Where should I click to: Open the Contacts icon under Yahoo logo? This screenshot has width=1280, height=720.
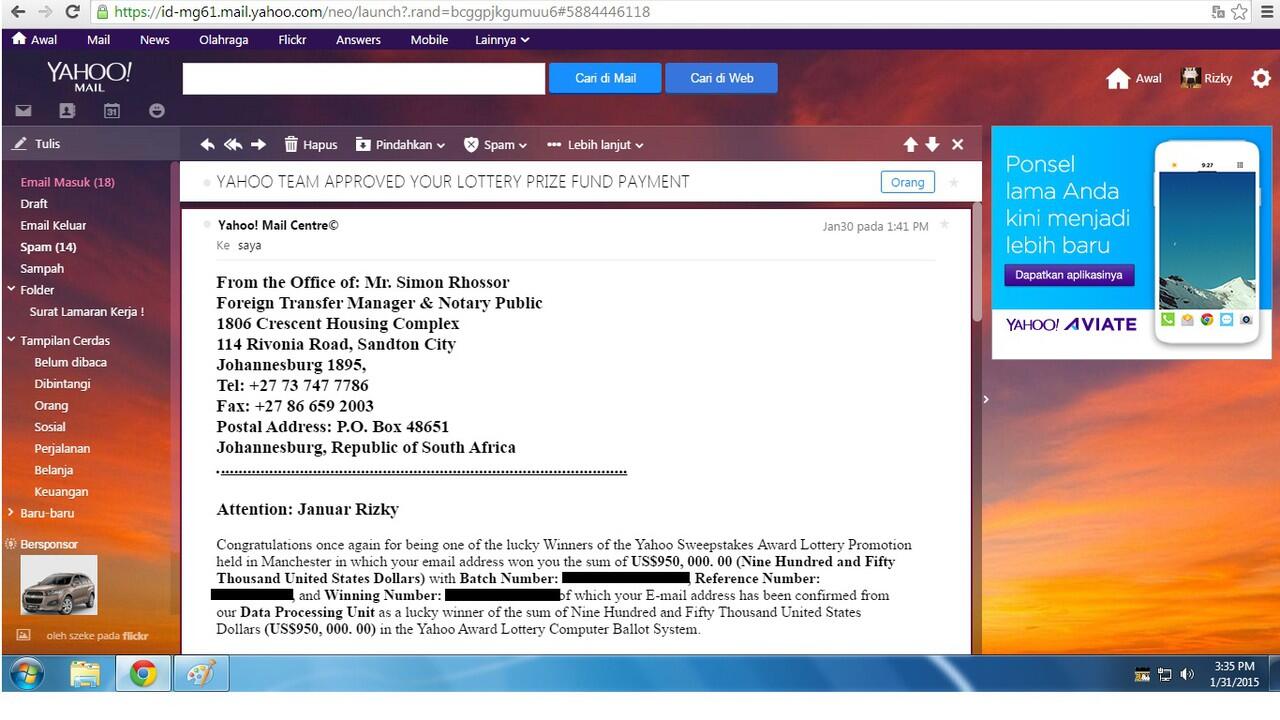[x=67, y=111]
